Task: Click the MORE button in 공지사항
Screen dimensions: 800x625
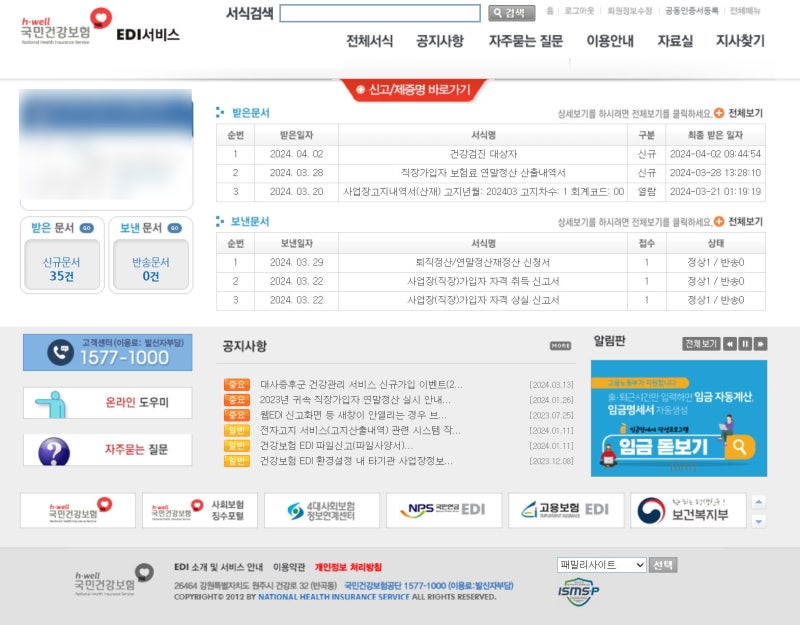Action: point(560,346)
